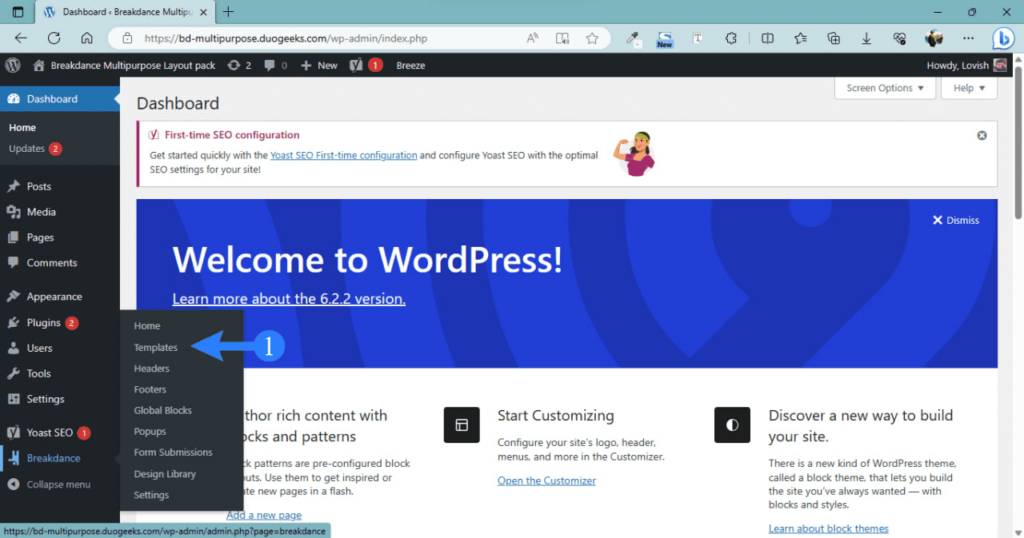The image size is (1024, 538).
Task: Select Settings in the Breakdance flyout
Action: [151, 495]
